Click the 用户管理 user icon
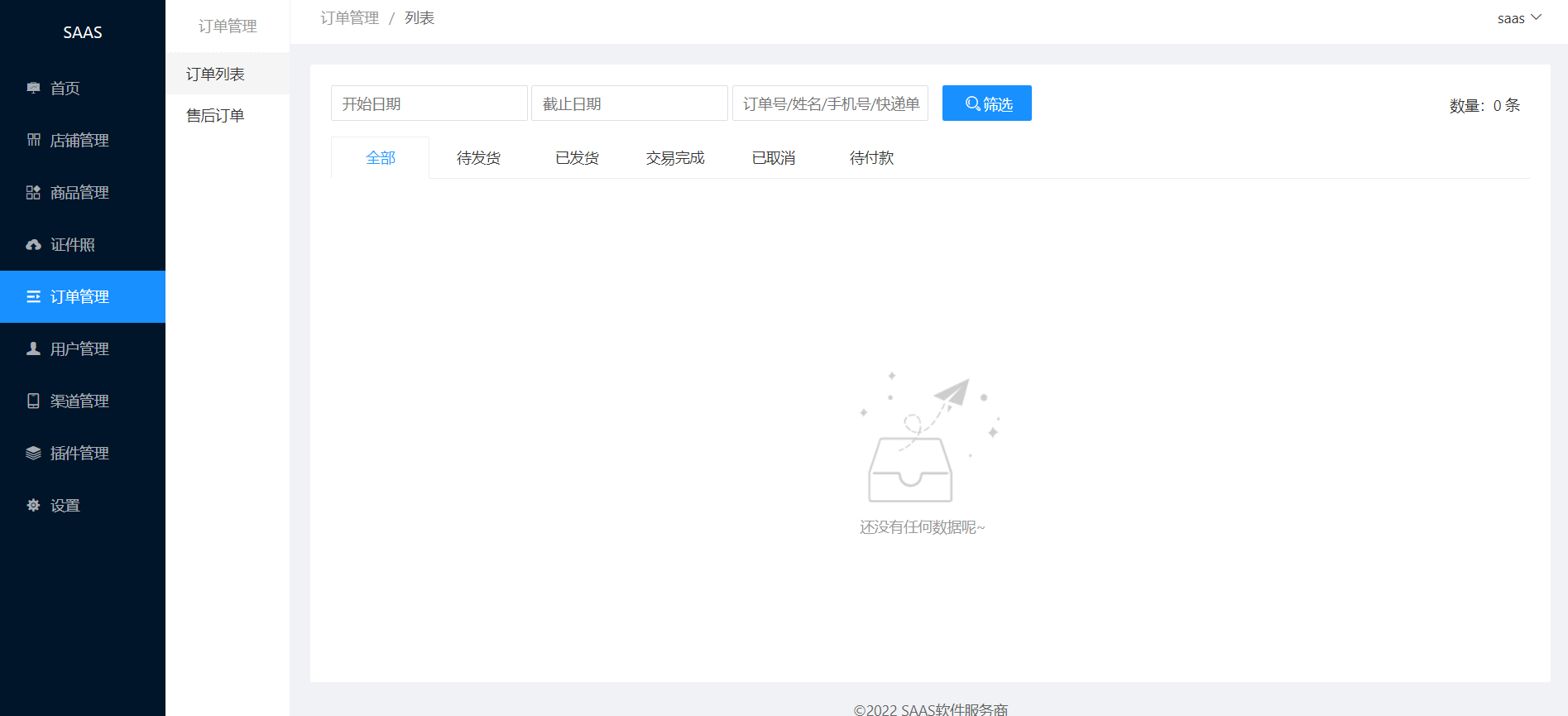 pos(33,348)
